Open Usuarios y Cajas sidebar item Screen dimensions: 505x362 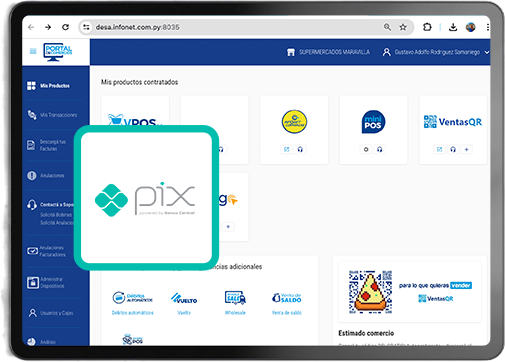click(50, 313)
